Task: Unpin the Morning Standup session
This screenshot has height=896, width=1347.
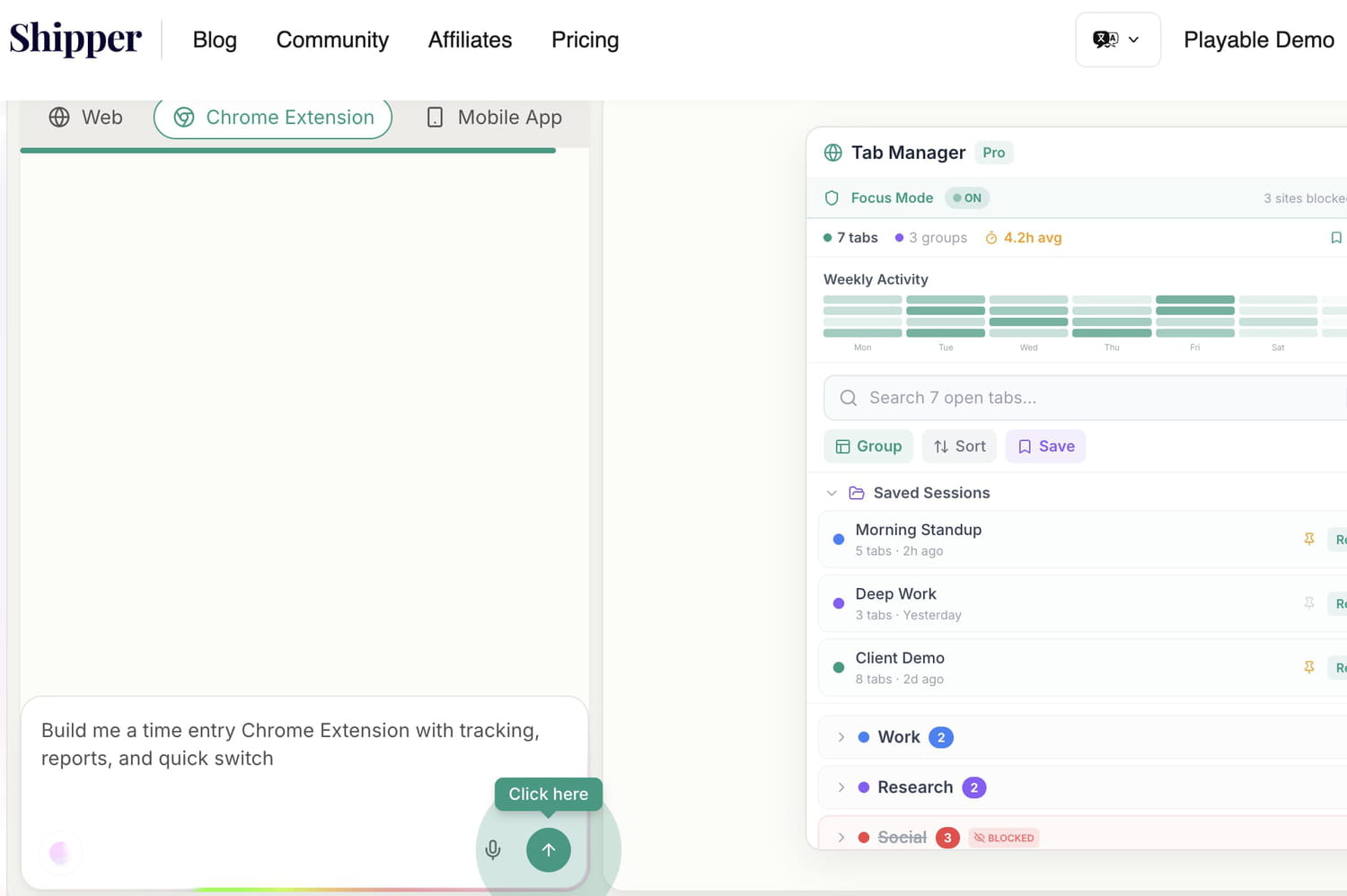Action: click(1309, 539)
